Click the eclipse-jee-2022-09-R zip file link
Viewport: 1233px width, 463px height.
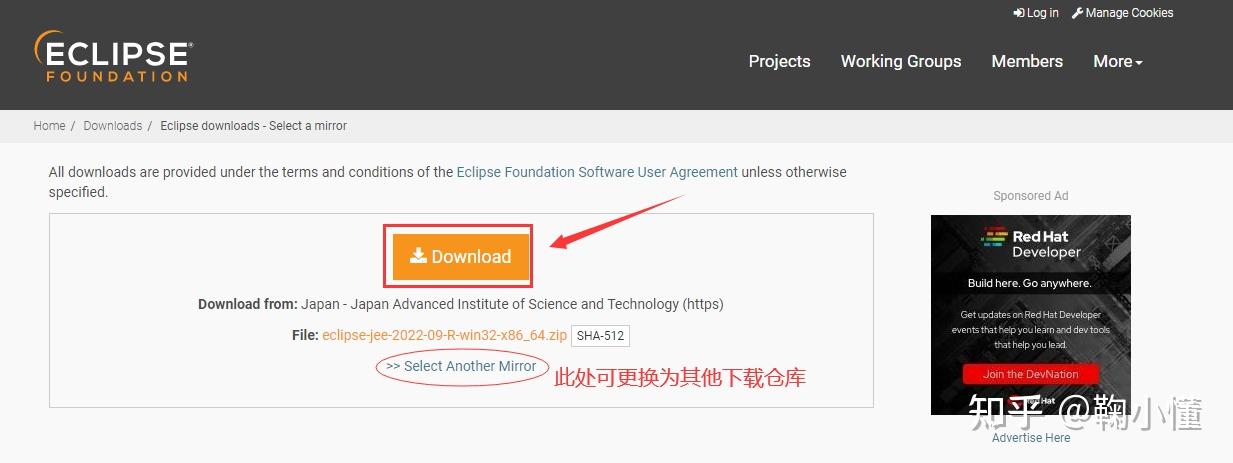coord(444,335)
